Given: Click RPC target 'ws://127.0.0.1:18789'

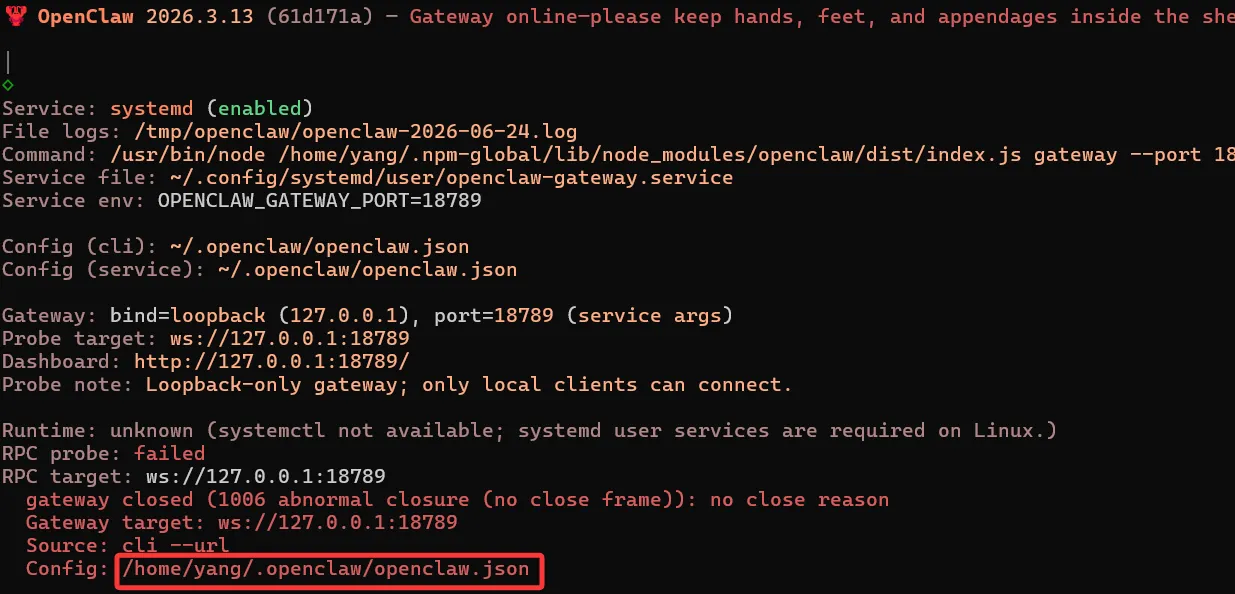Looking at the screenshot, I should coord(266,477).
